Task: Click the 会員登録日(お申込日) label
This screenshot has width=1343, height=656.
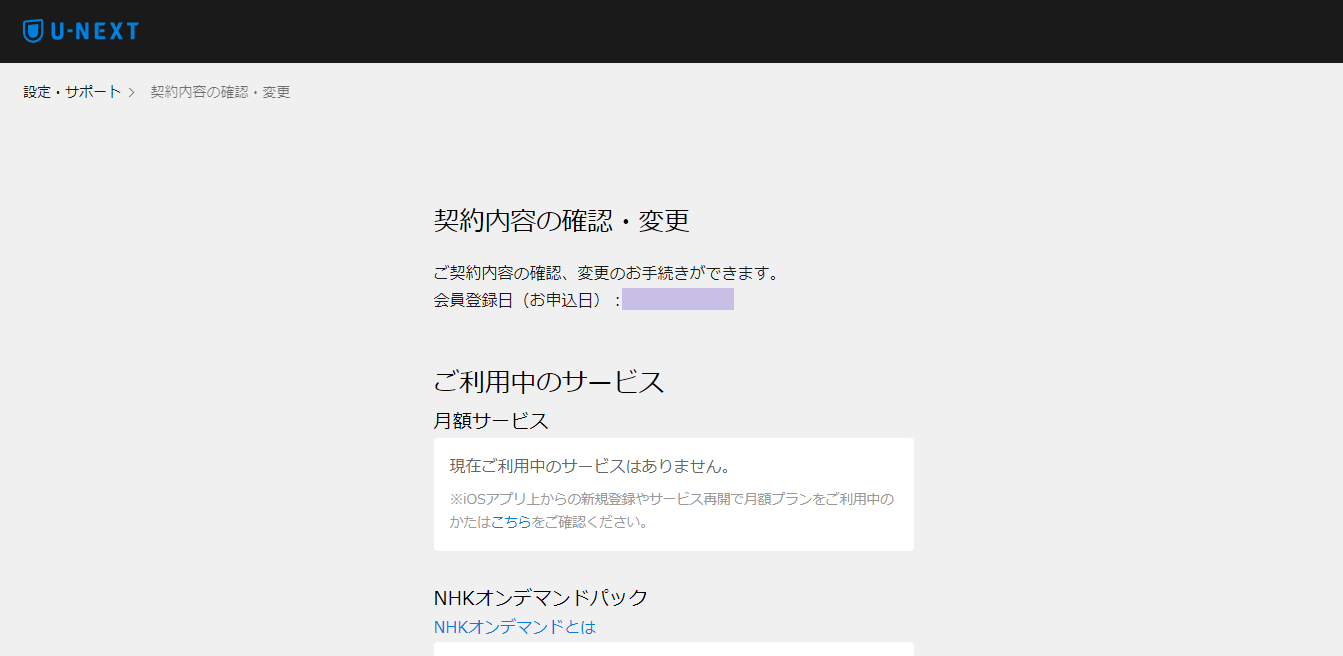Action: pos(520,299)
